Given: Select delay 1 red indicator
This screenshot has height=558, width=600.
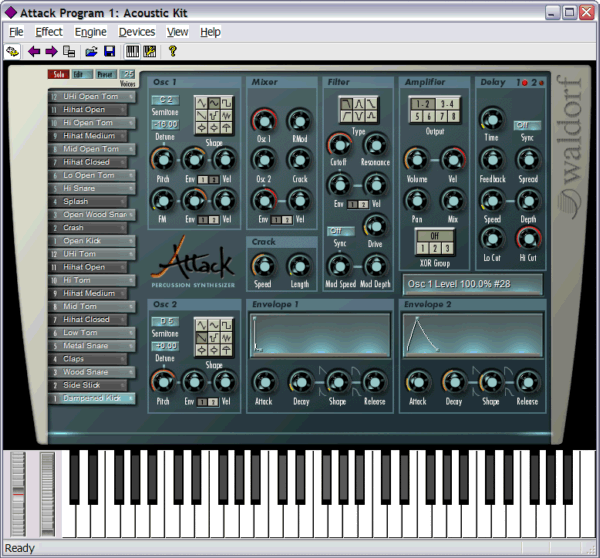Looking at the screenshot, I should coord(525,83).
